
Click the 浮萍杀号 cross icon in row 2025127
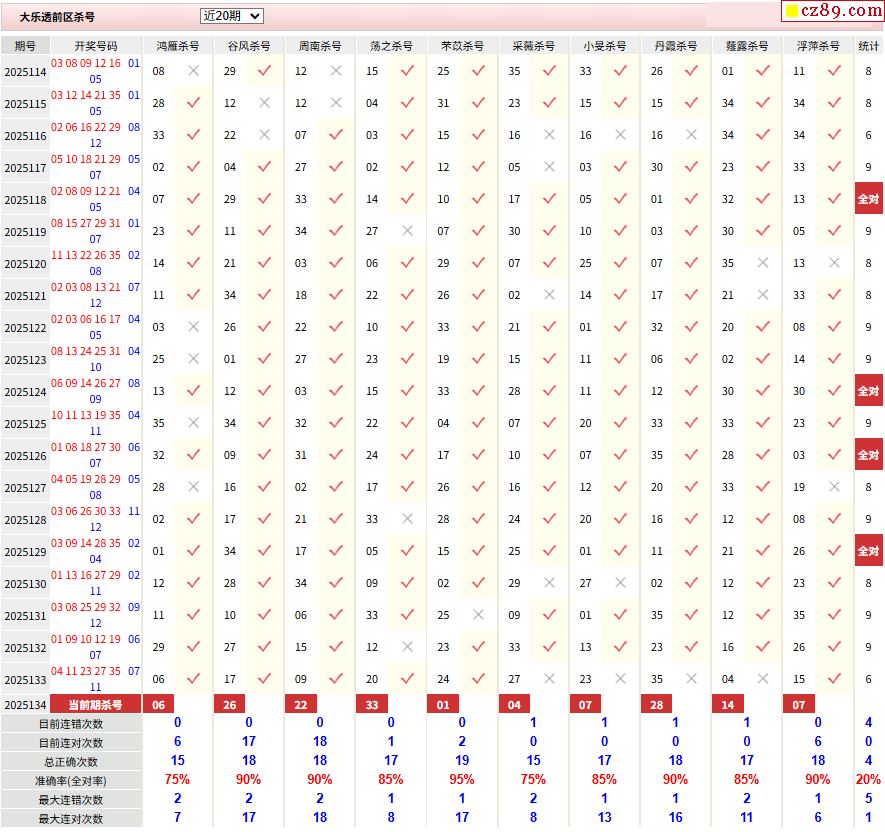coord(834,487)
